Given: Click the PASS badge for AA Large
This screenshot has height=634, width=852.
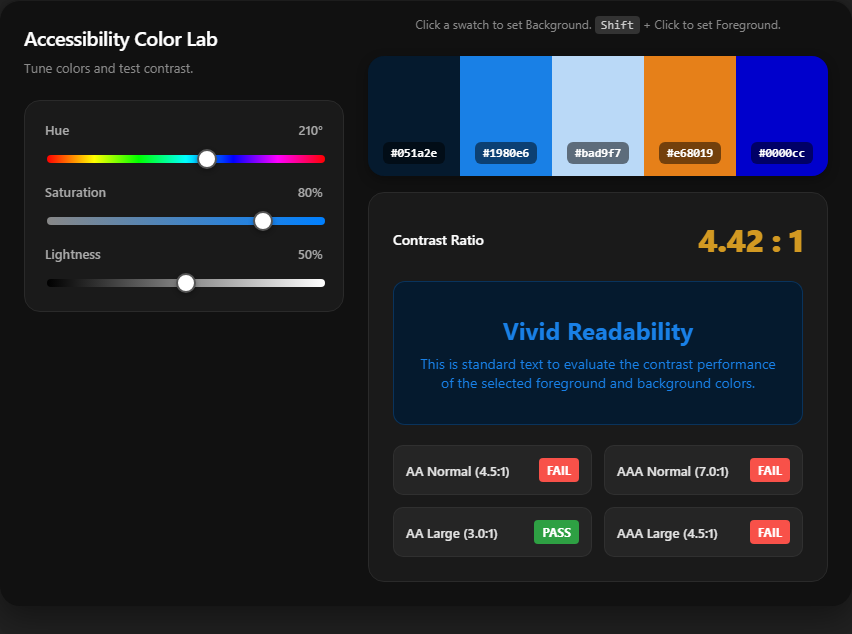Looking at the screenshot, I should [556, 532].
